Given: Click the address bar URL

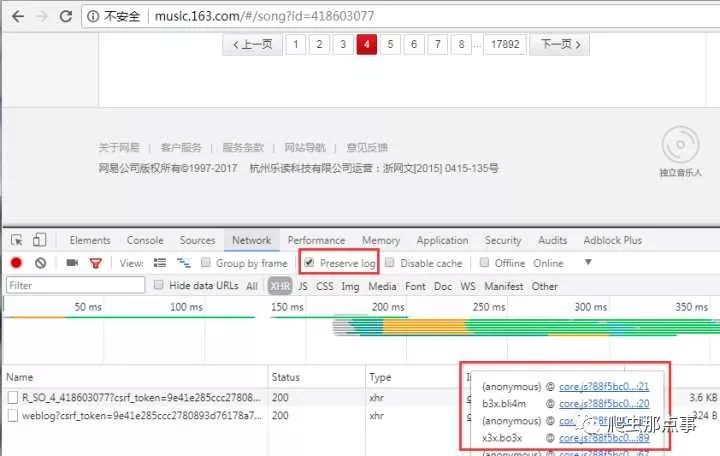Looking at the screenshot, I should 264,17.
